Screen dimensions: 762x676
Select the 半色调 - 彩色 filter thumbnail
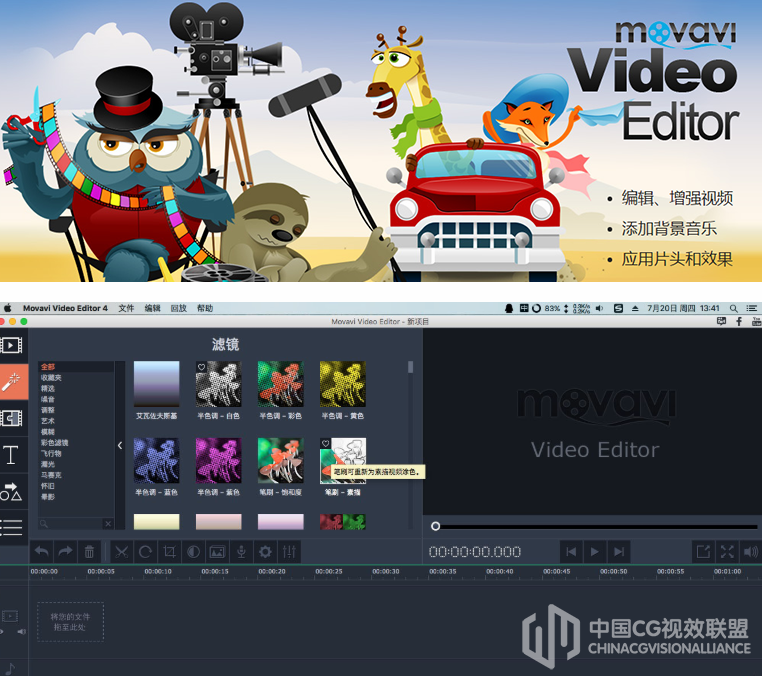pyautogui.click(x=280, y=384)
